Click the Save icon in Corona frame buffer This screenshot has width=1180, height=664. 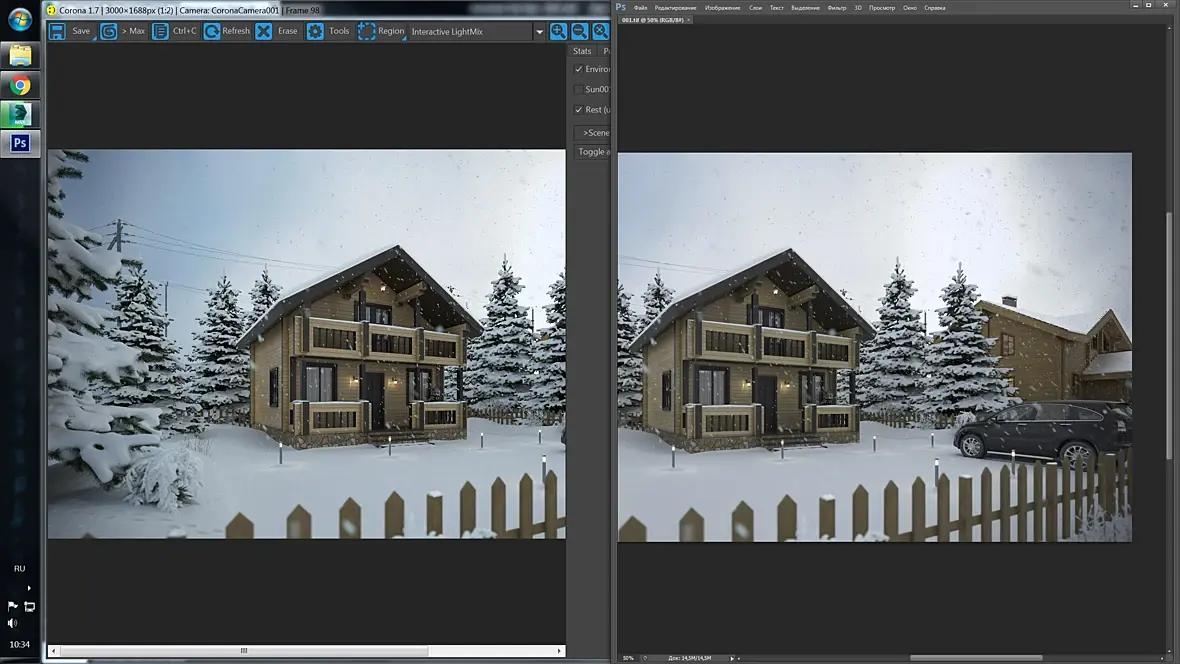point(57,31)
